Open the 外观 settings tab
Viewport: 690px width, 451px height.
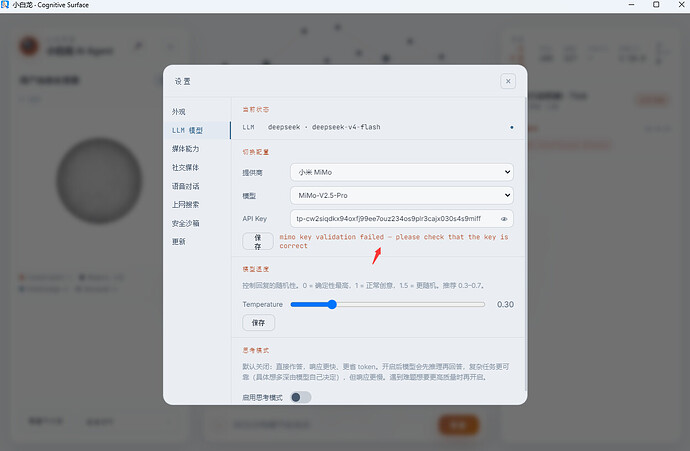click(x=179, y=112)
